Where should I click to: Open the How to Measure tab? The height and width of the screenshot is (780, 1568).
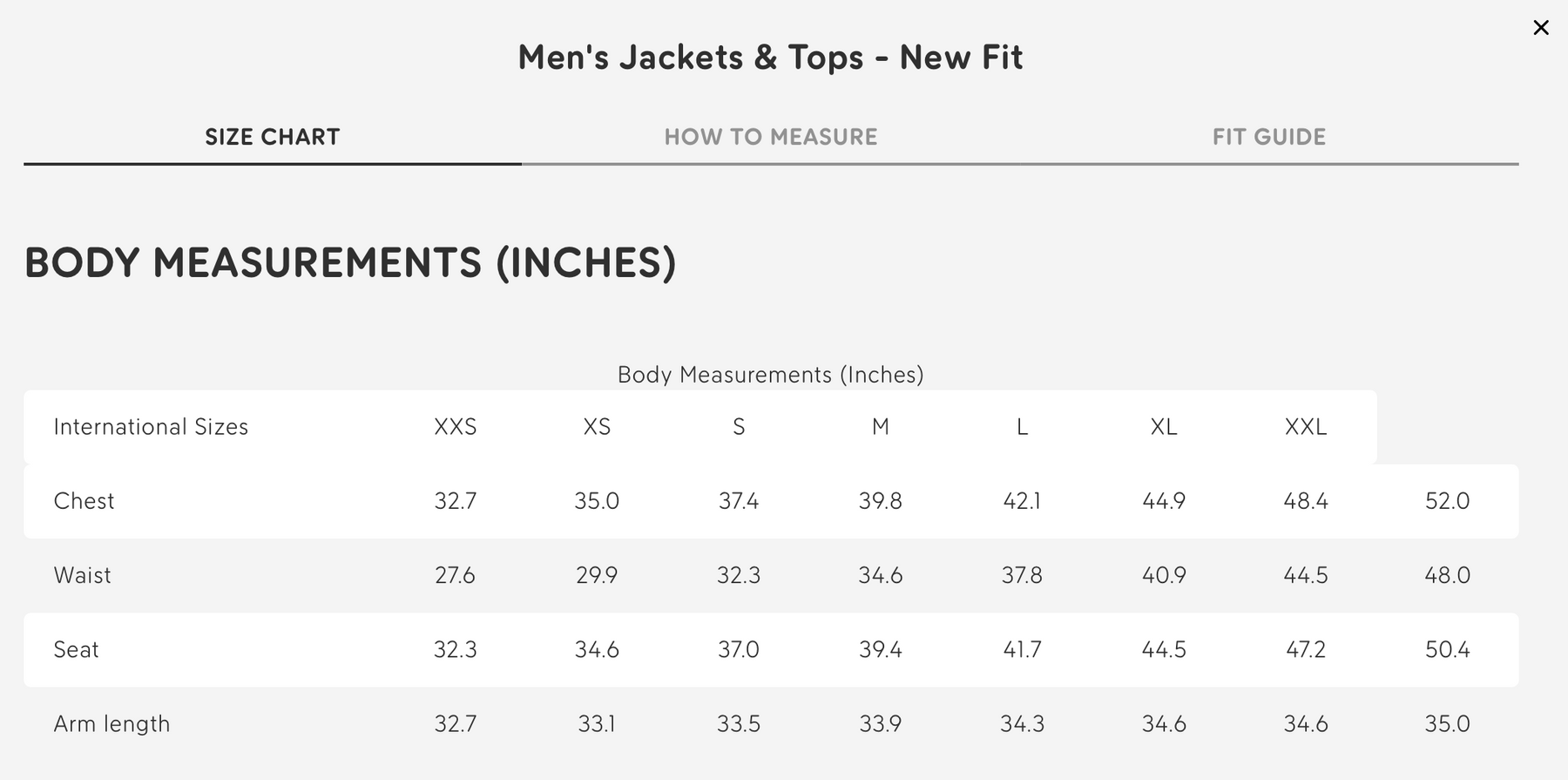(x=770, y=137)
